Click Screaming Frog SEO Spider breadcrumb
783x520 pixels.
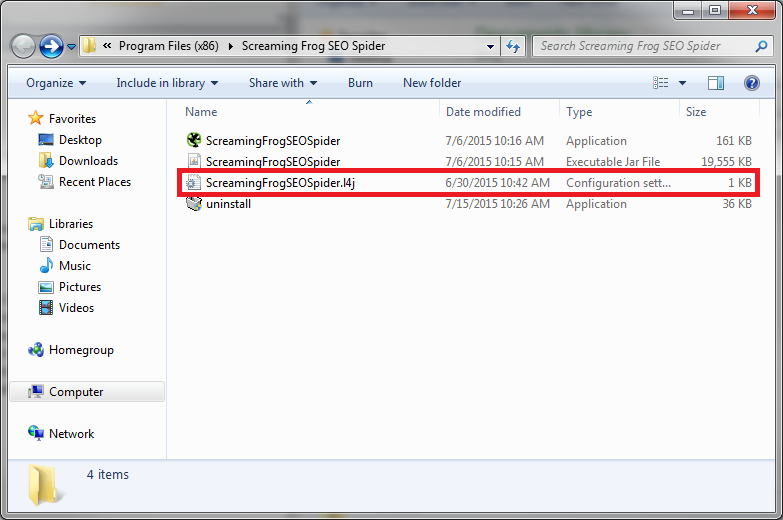pos(313,46)
